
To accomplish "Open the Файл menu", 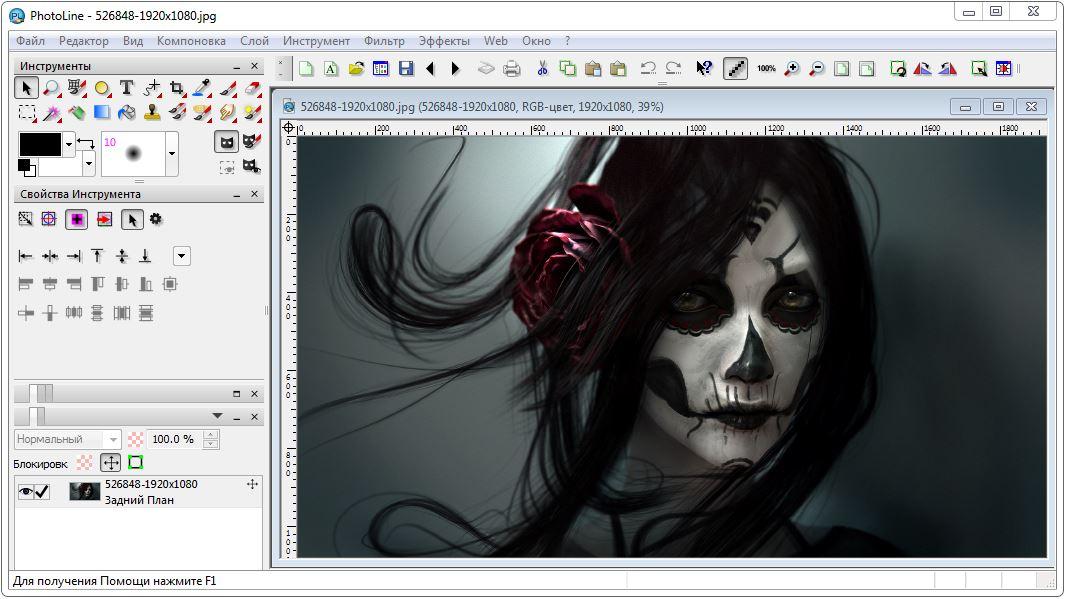I will click(31, 41).
